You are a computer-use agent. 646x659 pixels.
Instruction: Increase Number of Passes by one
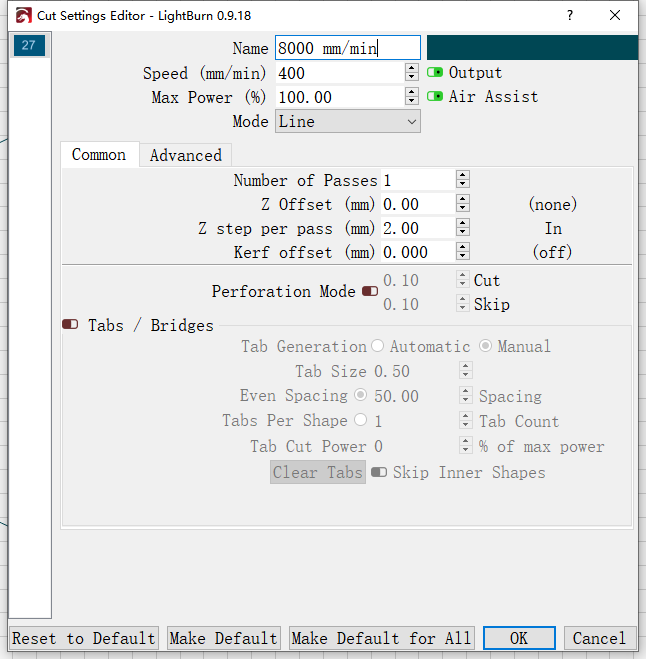tap(463, 175)
